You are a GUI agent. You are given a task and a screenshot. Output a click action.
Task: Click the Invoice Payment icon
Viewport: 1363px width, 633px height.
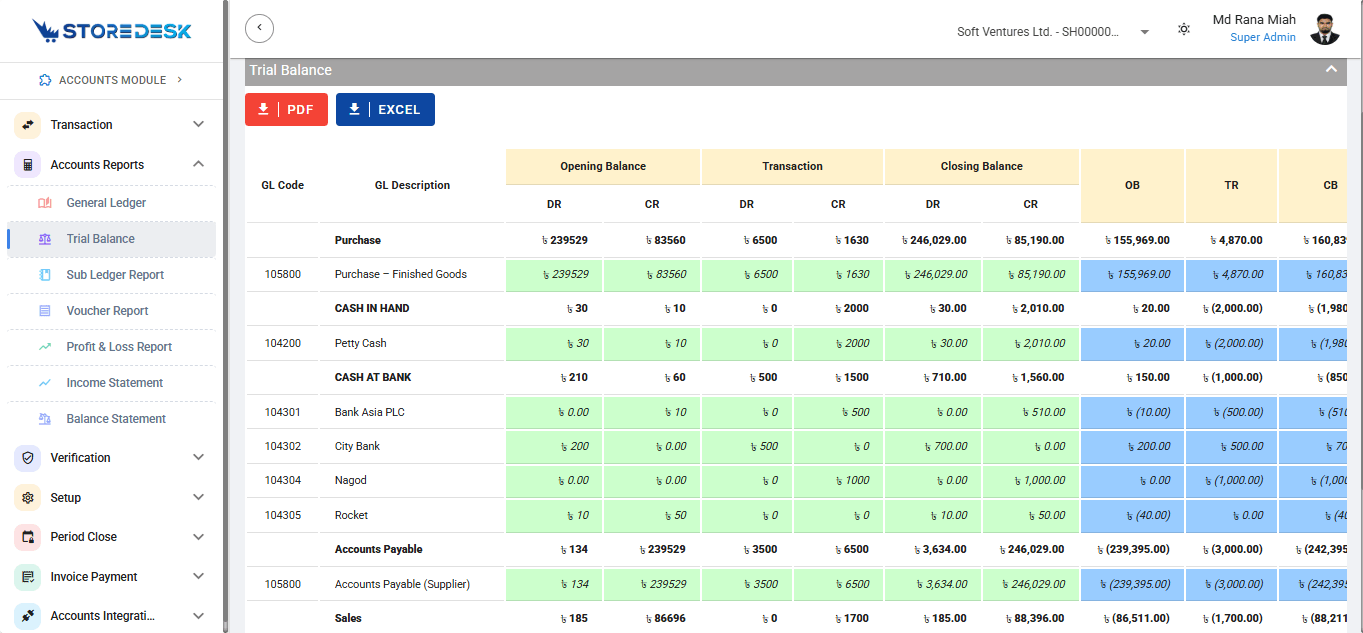click(x=28, y=577)
